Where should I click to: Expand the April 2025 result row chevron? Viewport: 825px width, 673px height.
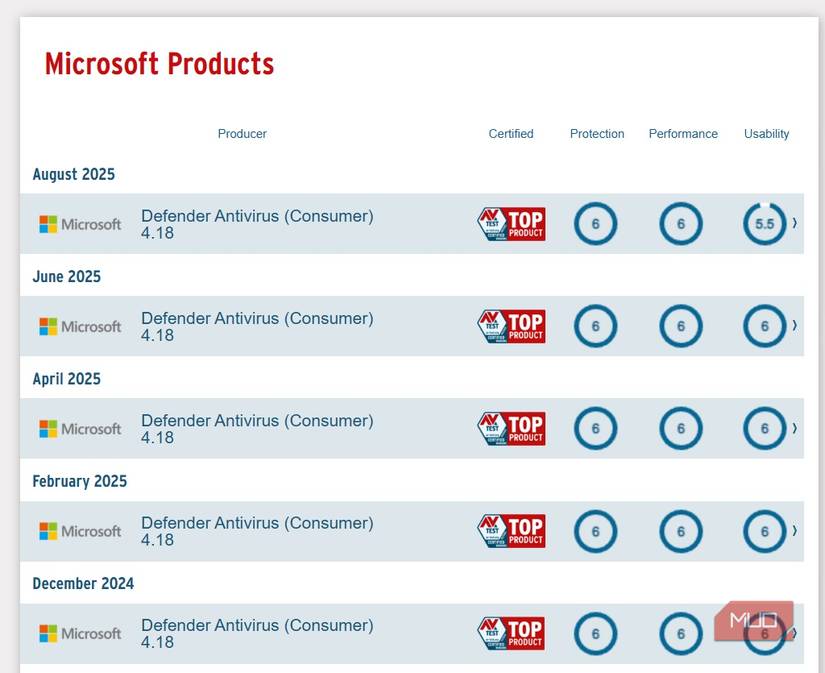[795, 429]
